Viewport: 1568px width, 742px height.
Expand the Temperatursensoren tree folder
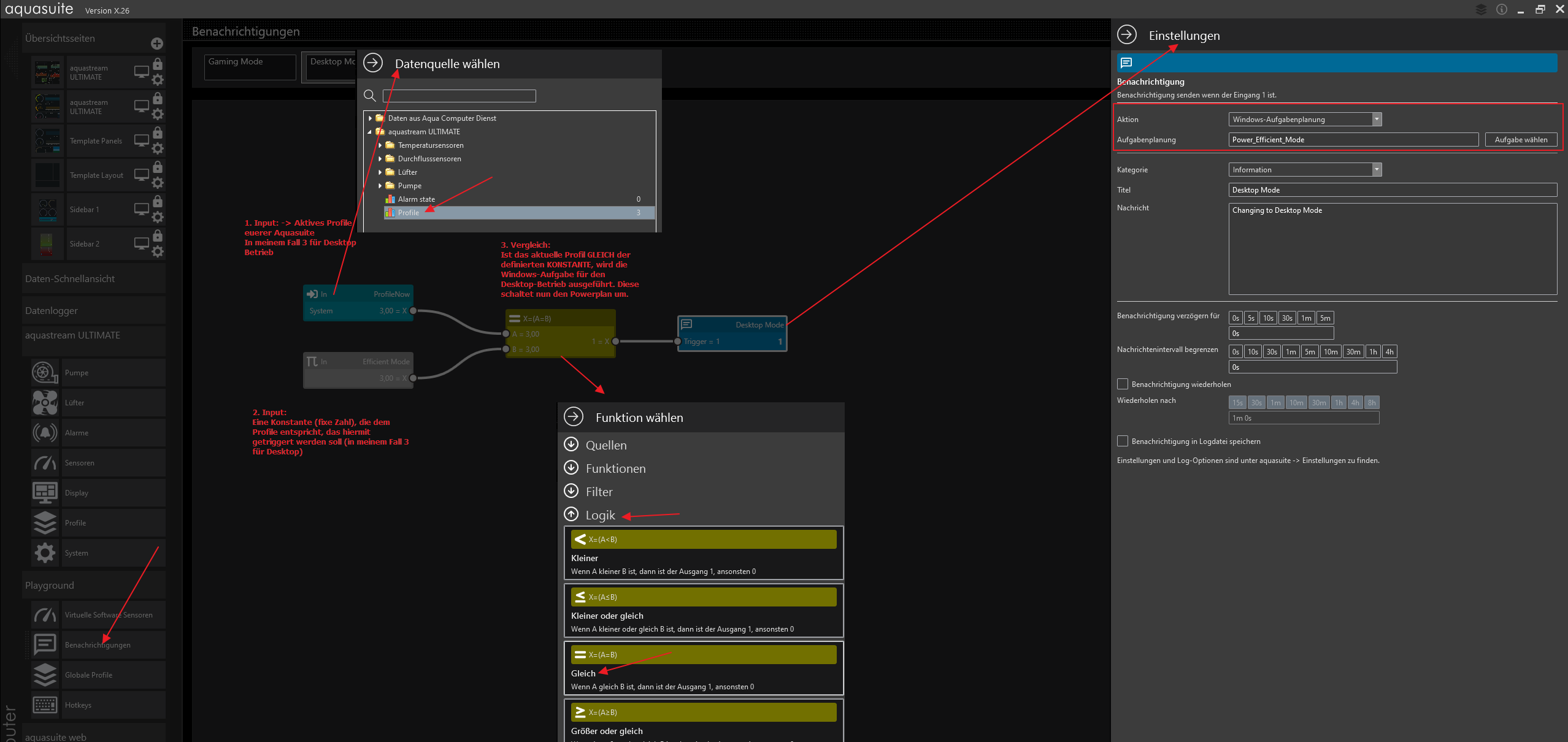380,145
